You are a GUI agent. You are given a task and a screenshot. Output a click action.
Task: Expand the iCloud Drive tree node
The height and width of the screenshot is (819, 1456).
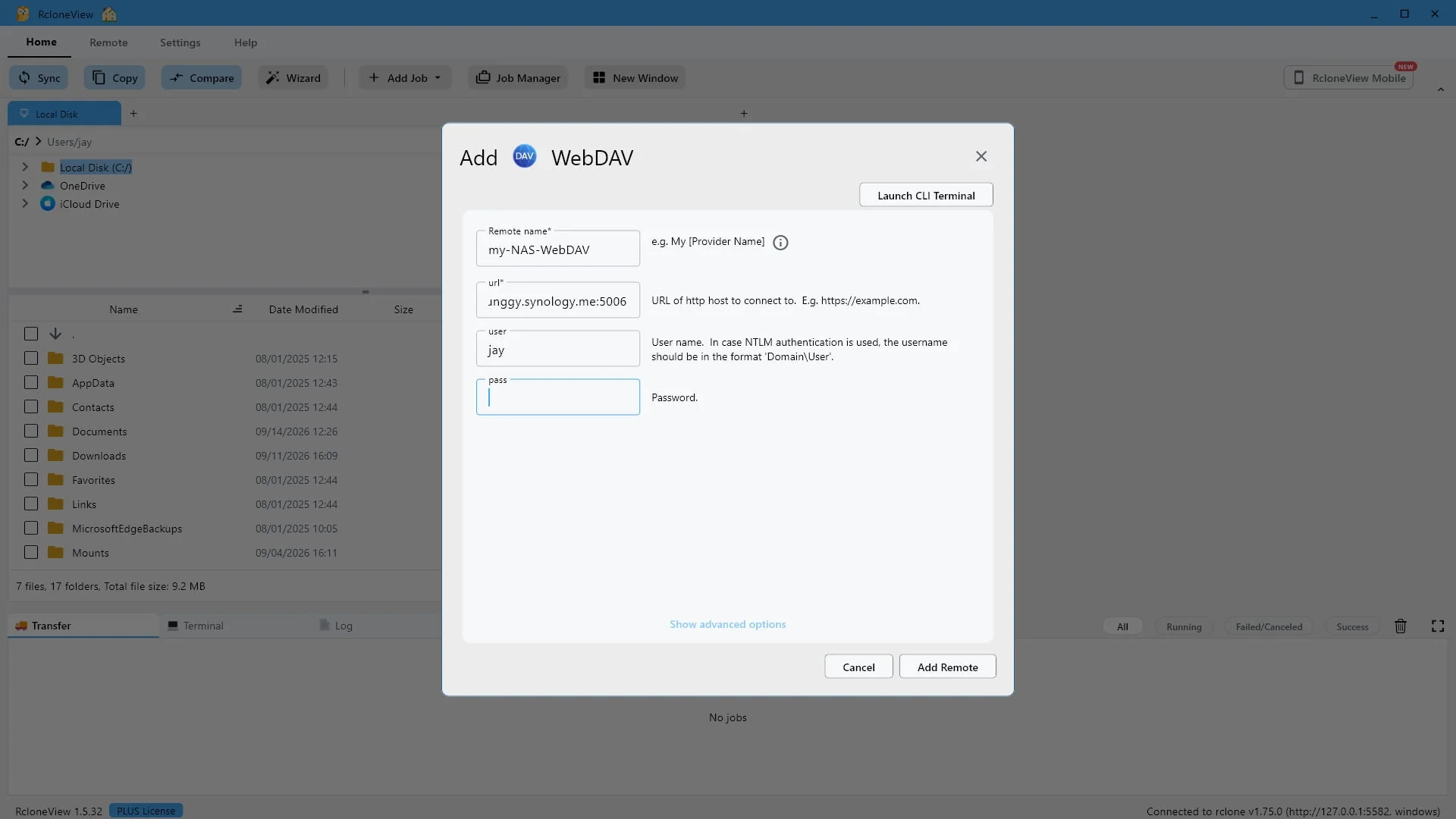[25, 203]
